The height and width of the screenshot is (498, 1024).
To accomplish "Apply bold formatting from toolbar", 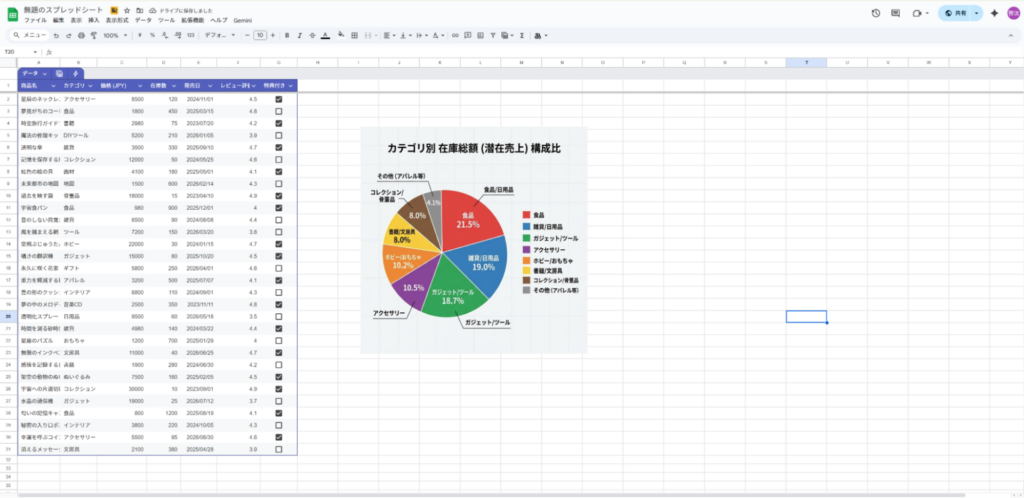I will tap(286, 35).
